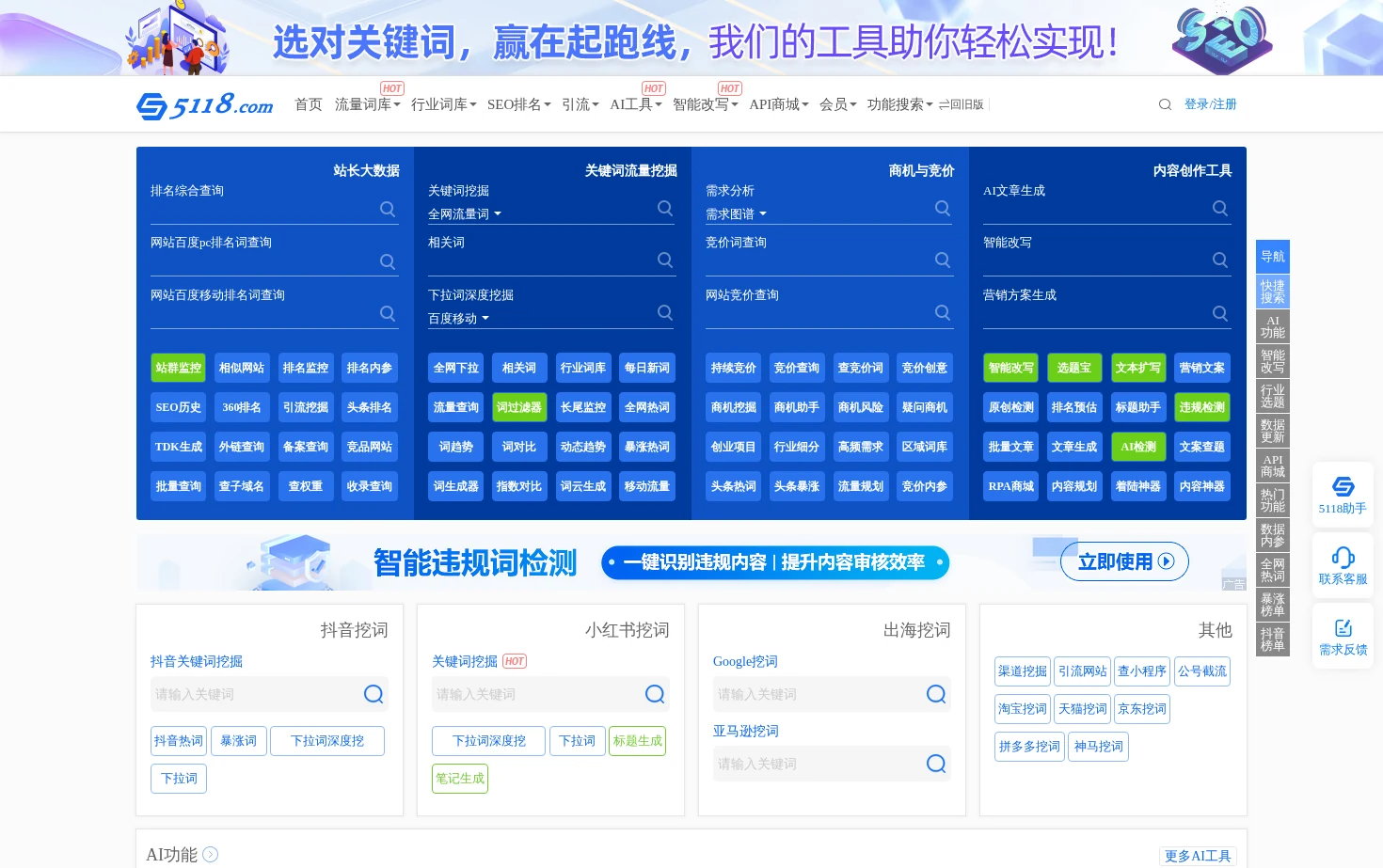
Task: Click help icon next to AI功能
Action: [211, 854]
